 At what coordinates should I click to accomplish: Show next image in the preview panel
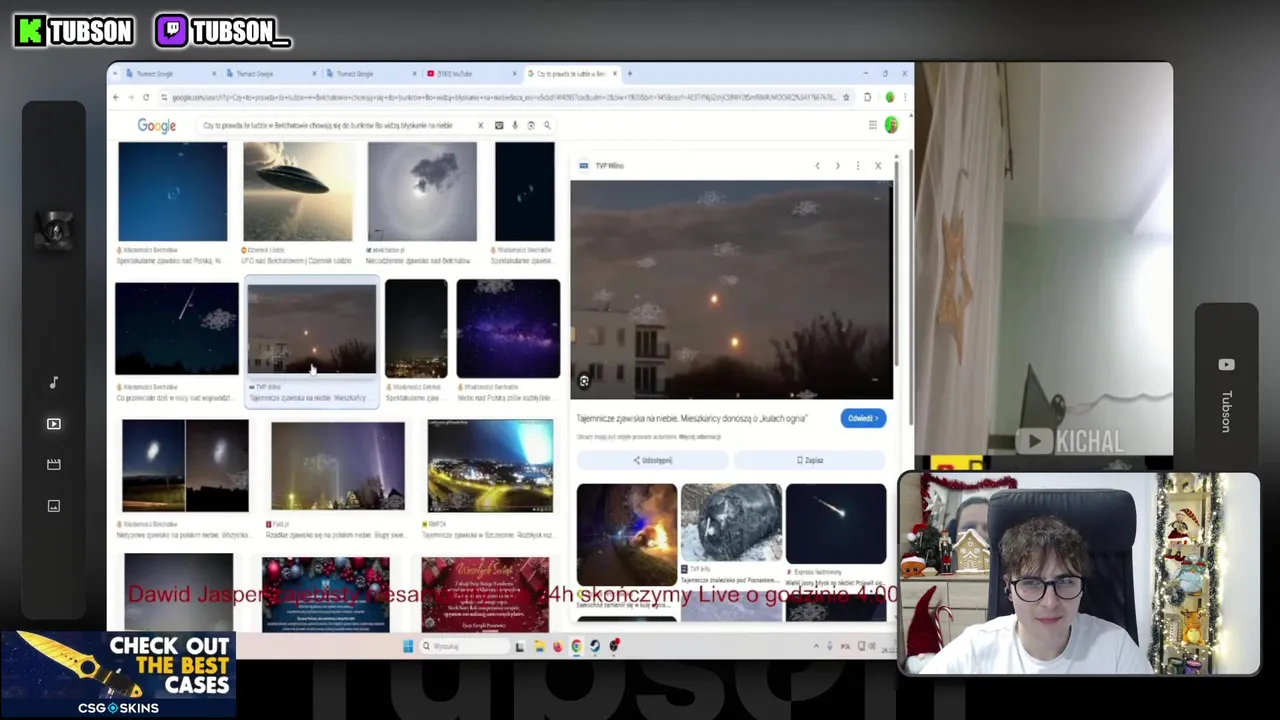[838, 166]
